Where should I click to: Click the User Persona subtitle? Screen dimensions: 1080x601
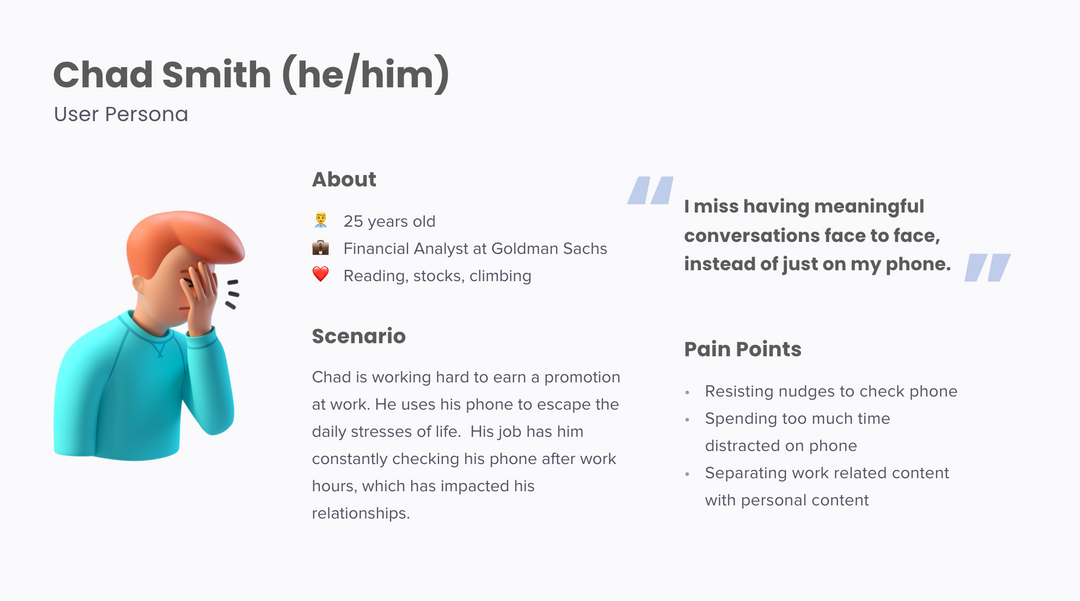pos(121,114)
